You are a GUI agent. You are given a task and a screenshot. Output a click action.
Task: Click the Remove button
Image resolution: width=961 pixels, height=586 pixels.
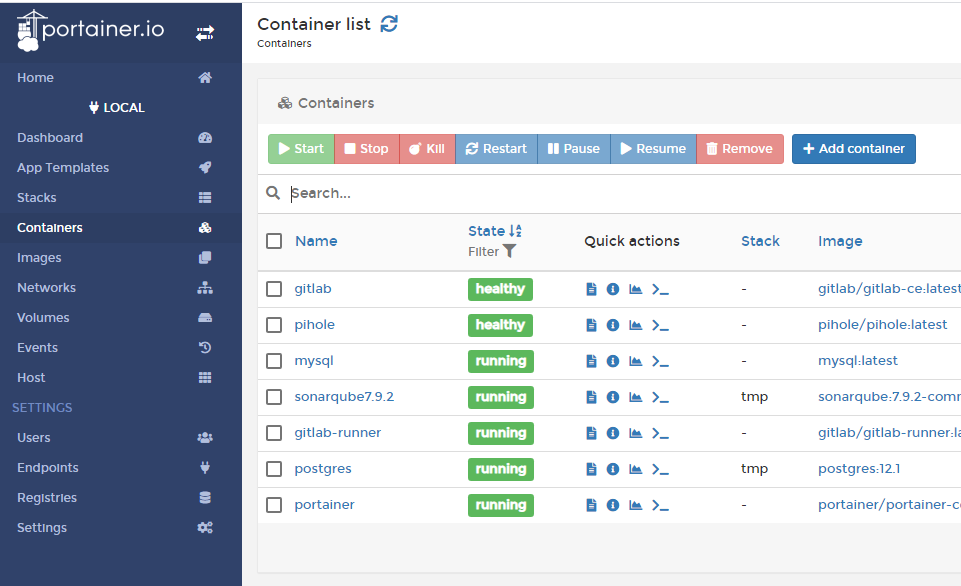point(740,149)
